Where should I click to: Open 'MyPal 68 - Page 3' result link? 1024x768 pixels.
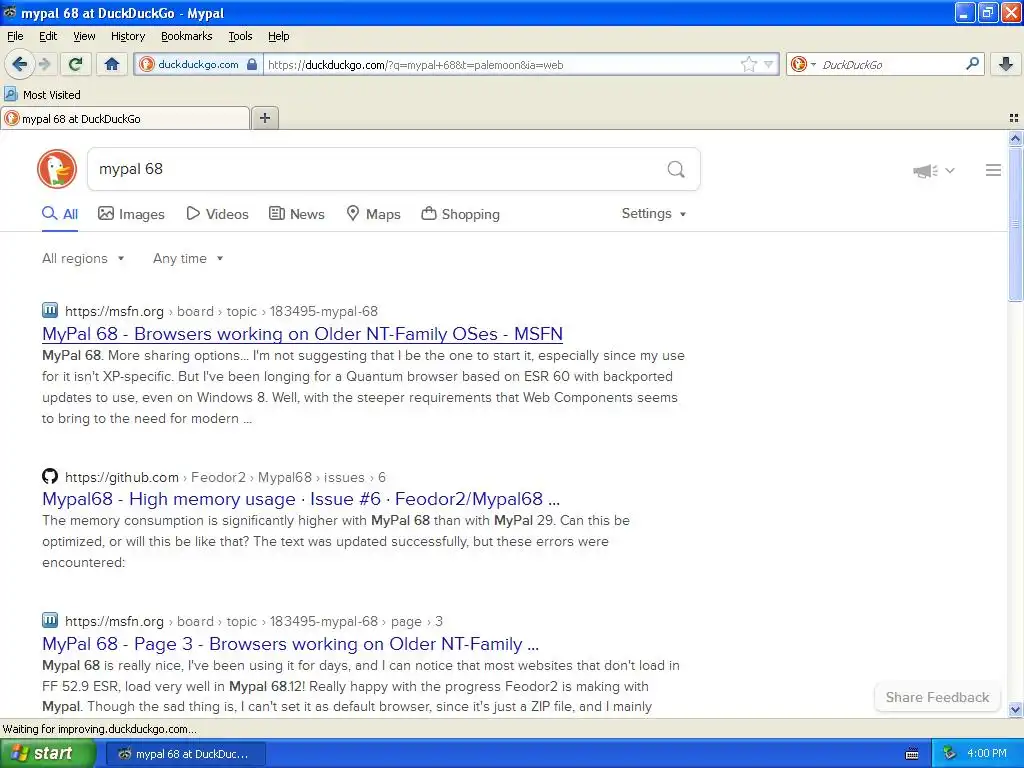(x=291, y=644)
